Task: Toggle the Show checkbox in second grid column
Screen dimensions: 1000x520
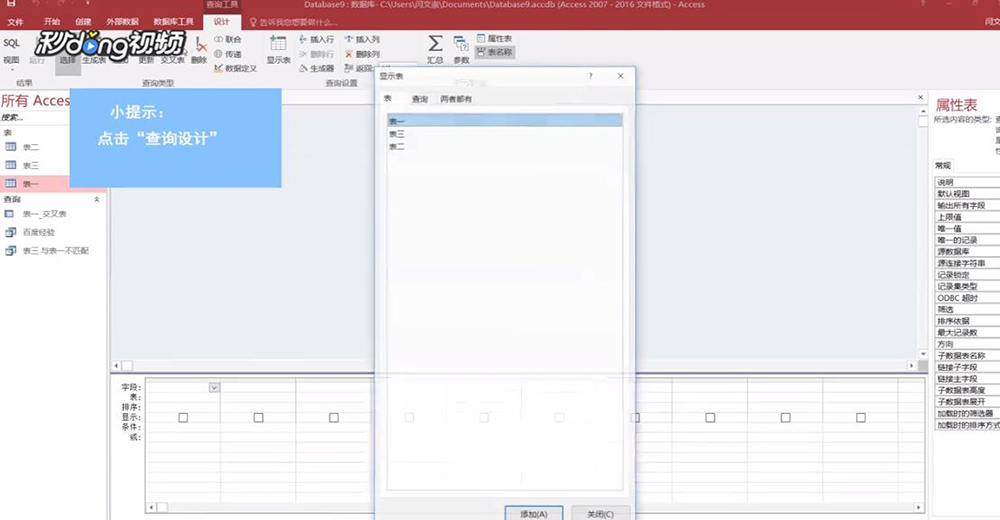Action: point(258,417)
